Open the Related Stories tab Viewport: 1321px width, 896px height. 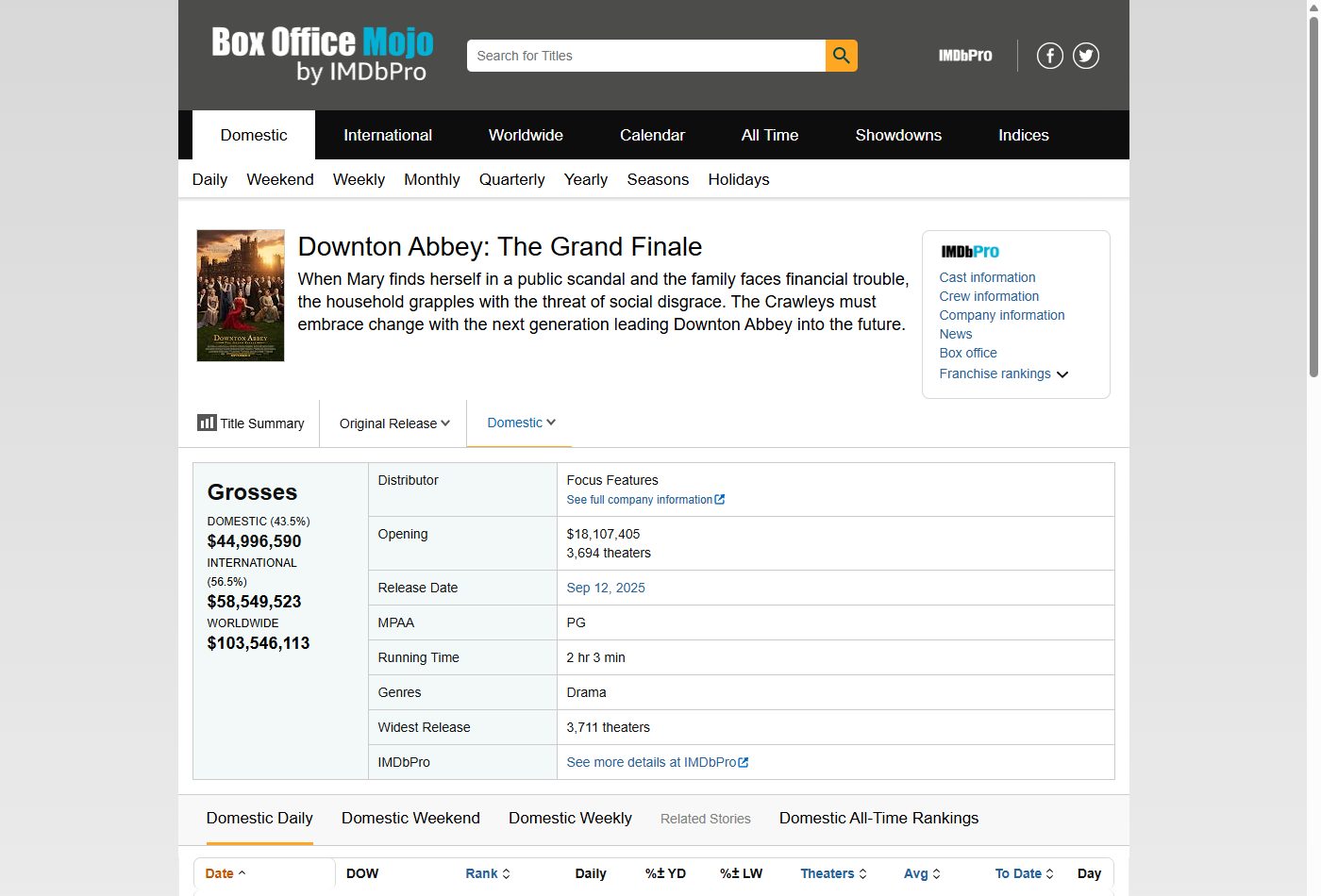[706, 819]
